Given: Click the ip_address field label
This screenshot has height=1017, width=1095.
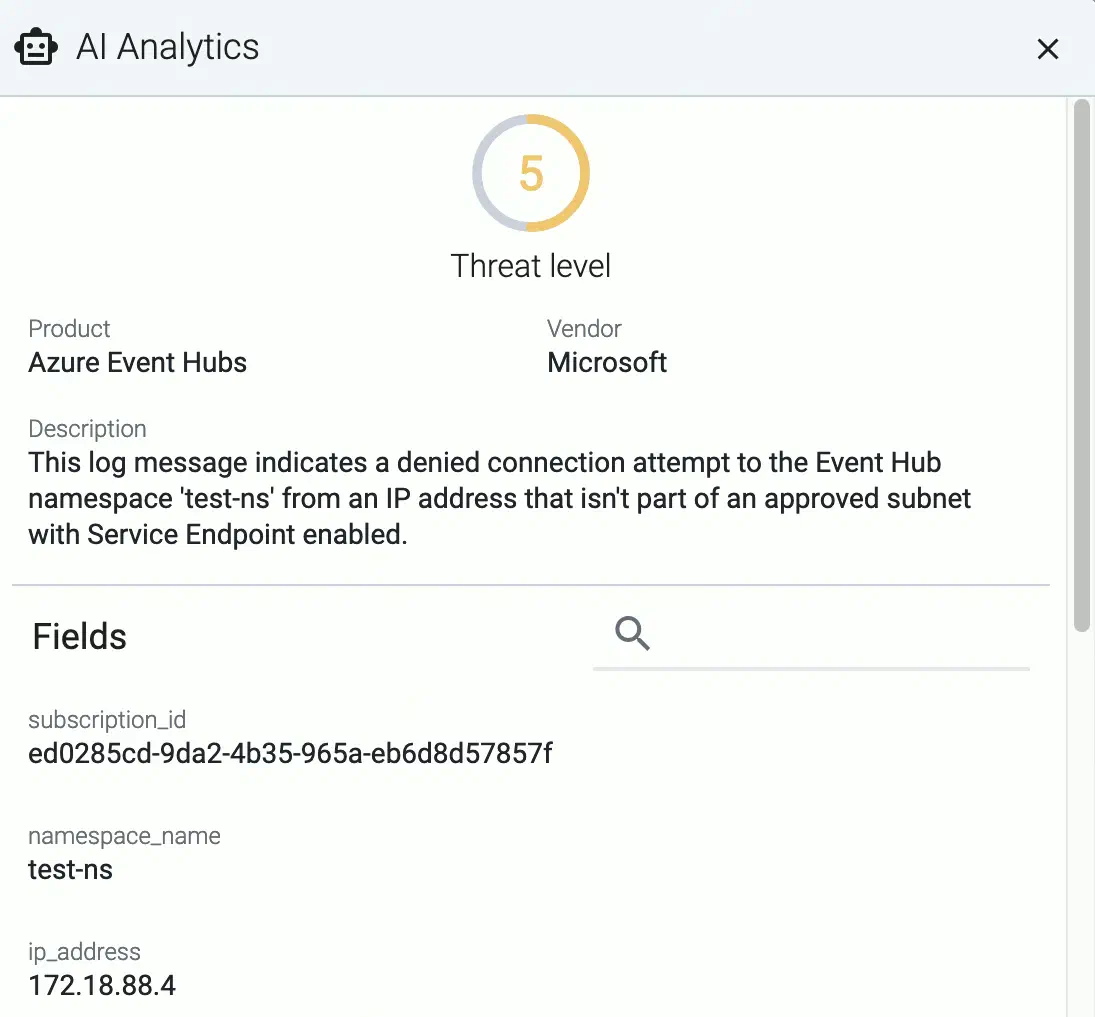Looking at the screenshot, I should (84, 951).
